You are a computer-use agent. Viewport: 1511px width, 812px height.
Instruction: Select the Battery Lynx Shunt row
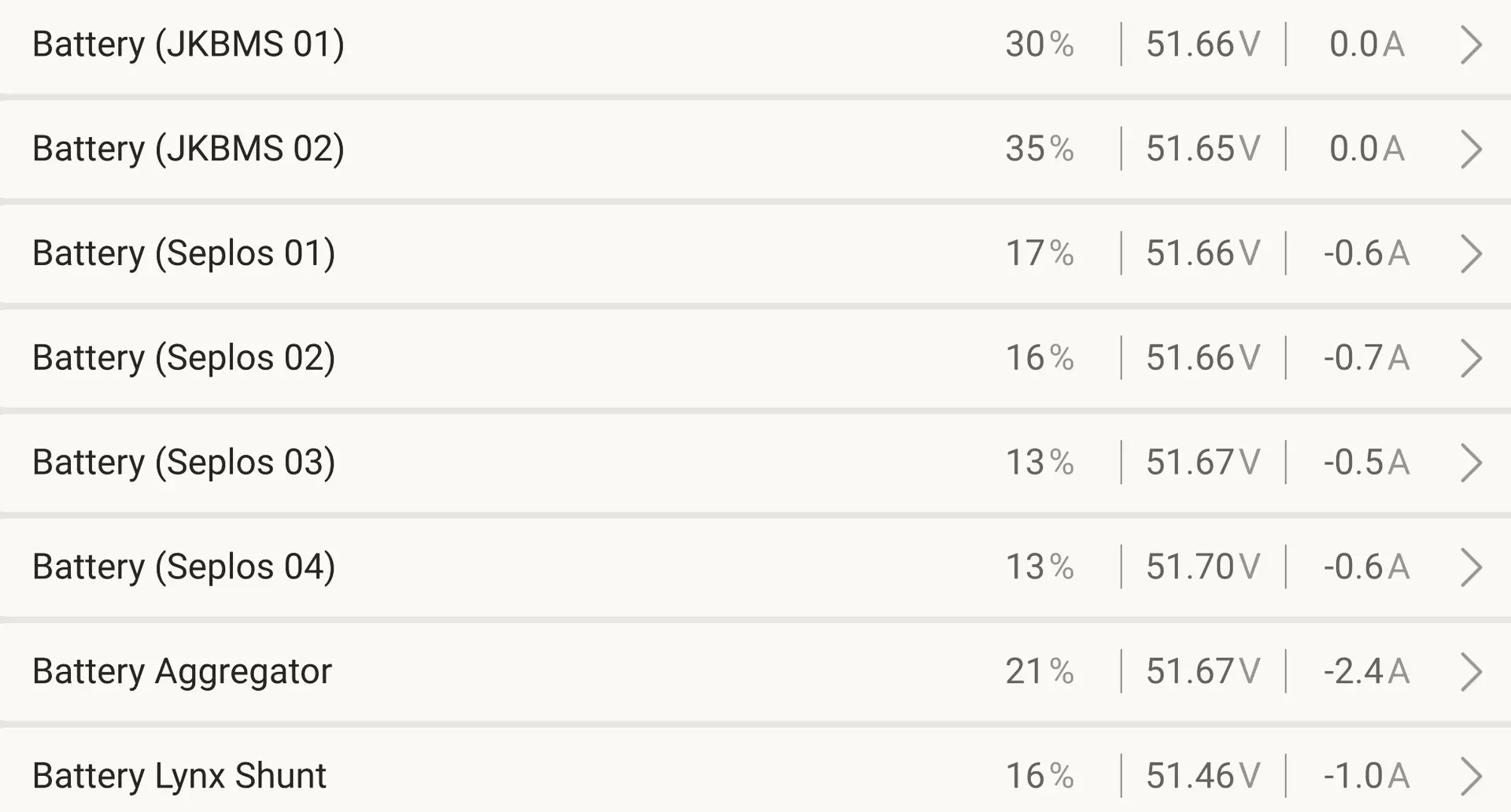click(179, 776)
